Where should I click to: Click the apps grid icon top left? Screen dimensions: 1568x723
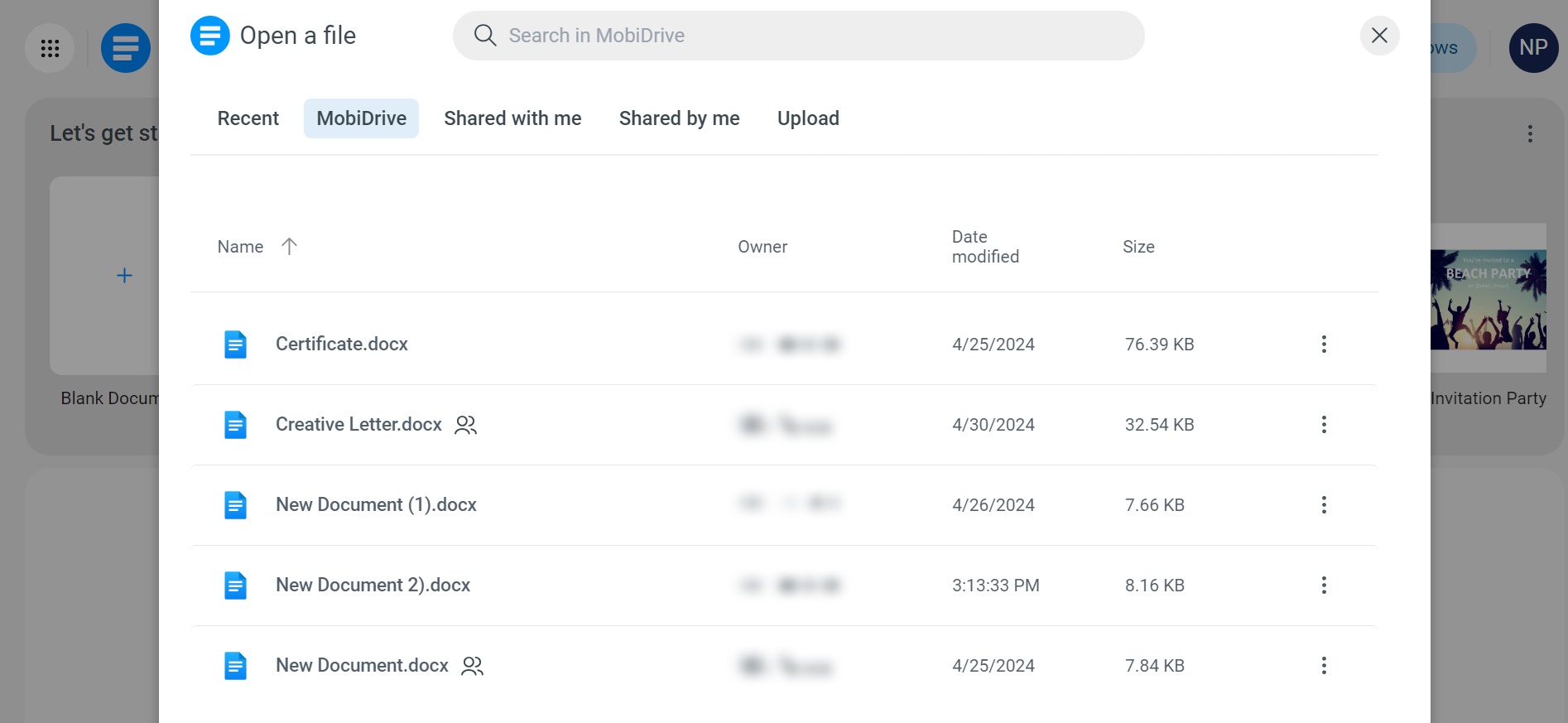(50, 47)
